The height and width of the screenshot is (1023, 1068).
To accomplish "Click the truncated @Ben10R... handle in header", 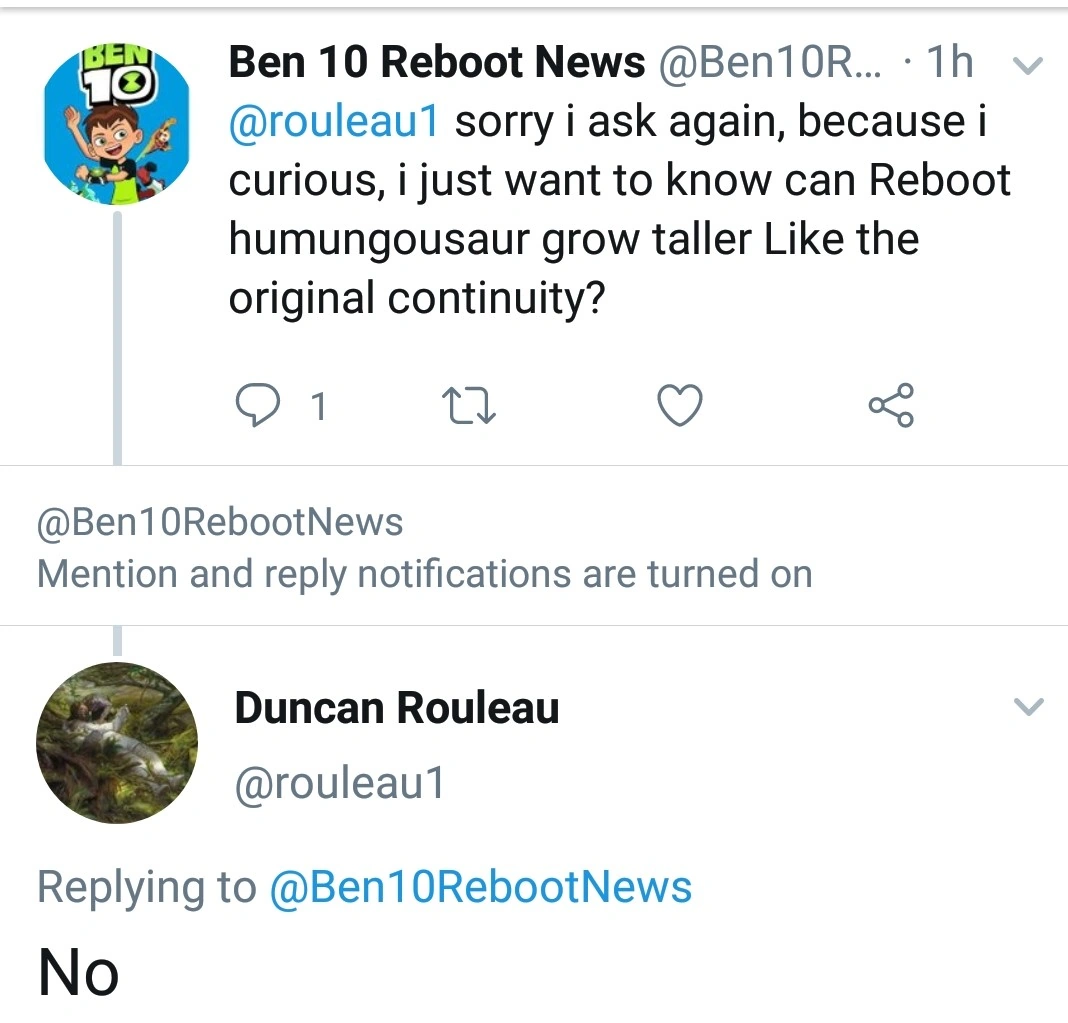I will 771,63.
